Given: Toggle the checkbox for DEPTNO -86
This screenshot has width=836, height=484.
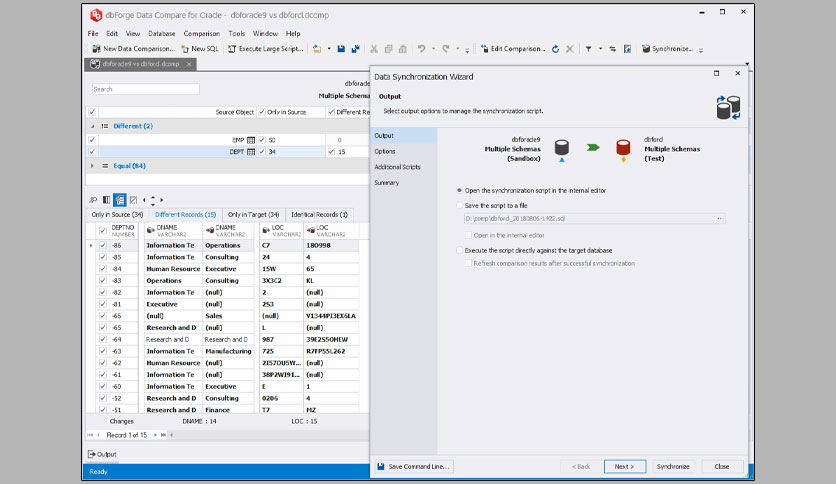Looking at the screenshot, I should coord(102,245).
